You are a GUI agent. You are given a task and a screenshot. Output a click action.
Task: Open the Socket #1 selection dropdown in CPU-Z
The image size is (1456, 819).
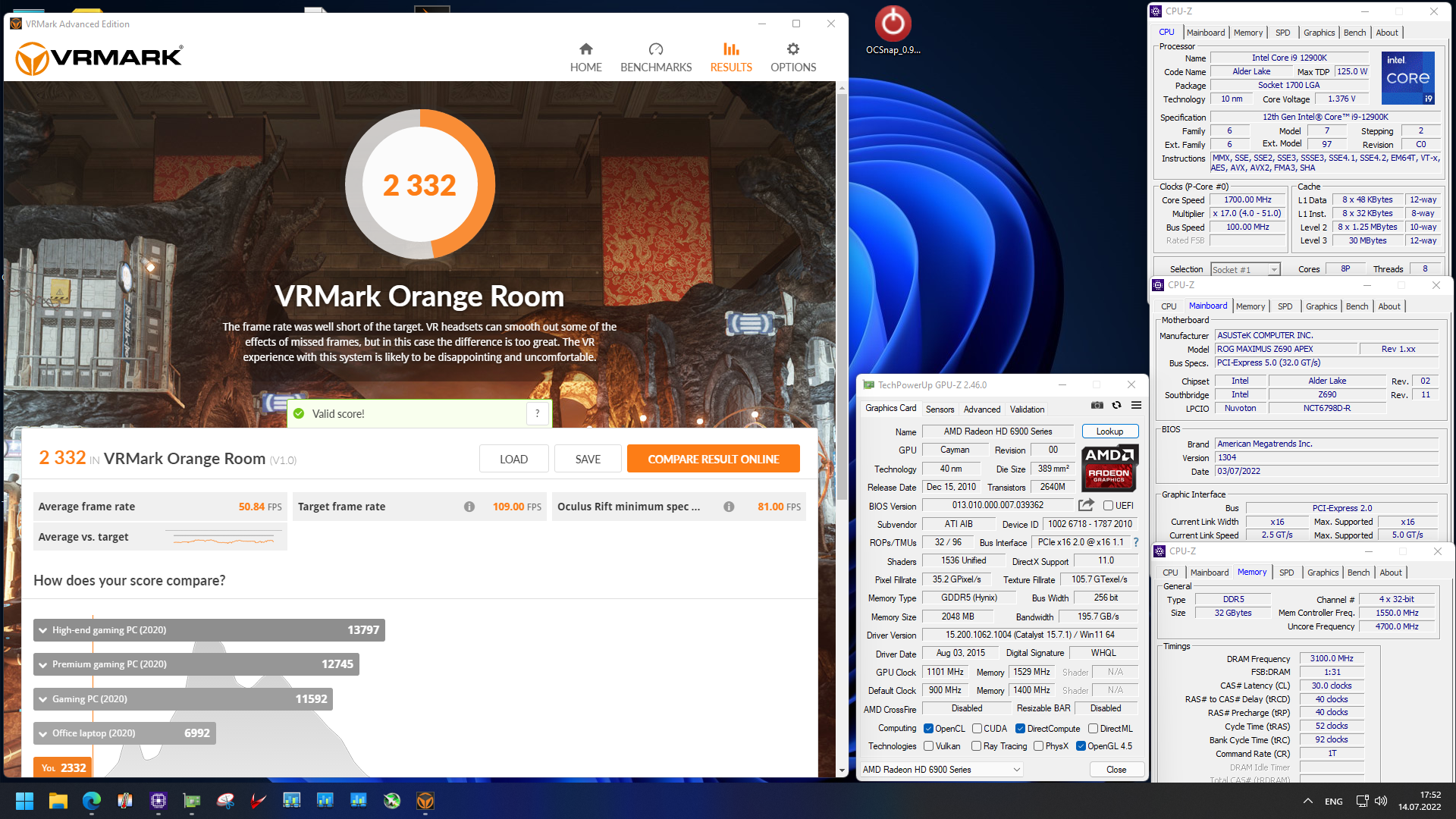coord(1245,270)
